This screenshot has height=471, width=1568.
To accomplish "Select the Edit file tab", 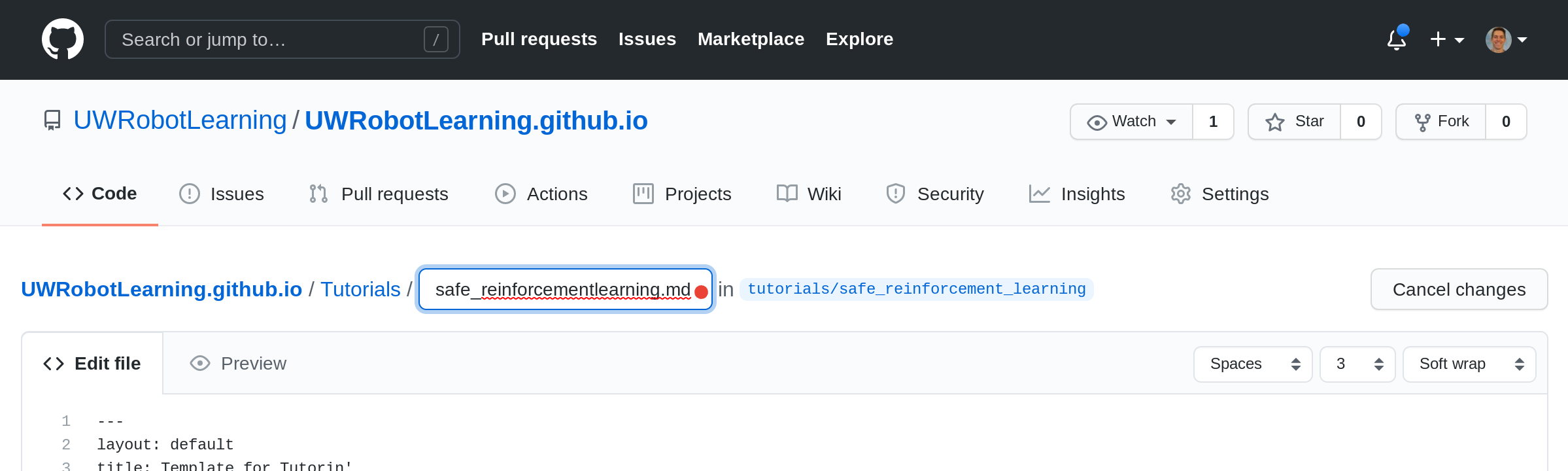I will (92, 364).
